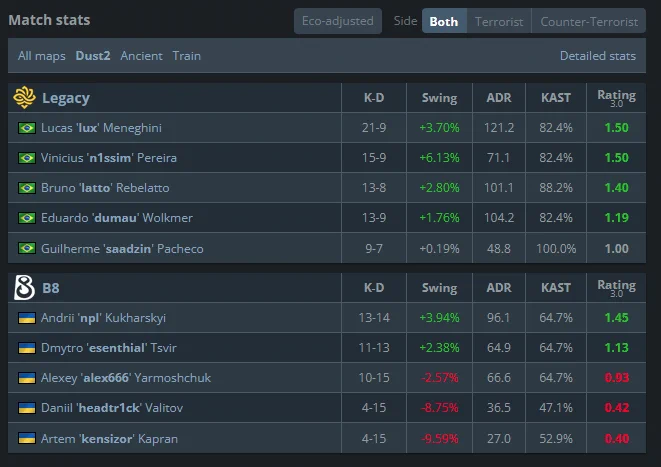Click alex666's -2.57% swing value

(439, 378)
